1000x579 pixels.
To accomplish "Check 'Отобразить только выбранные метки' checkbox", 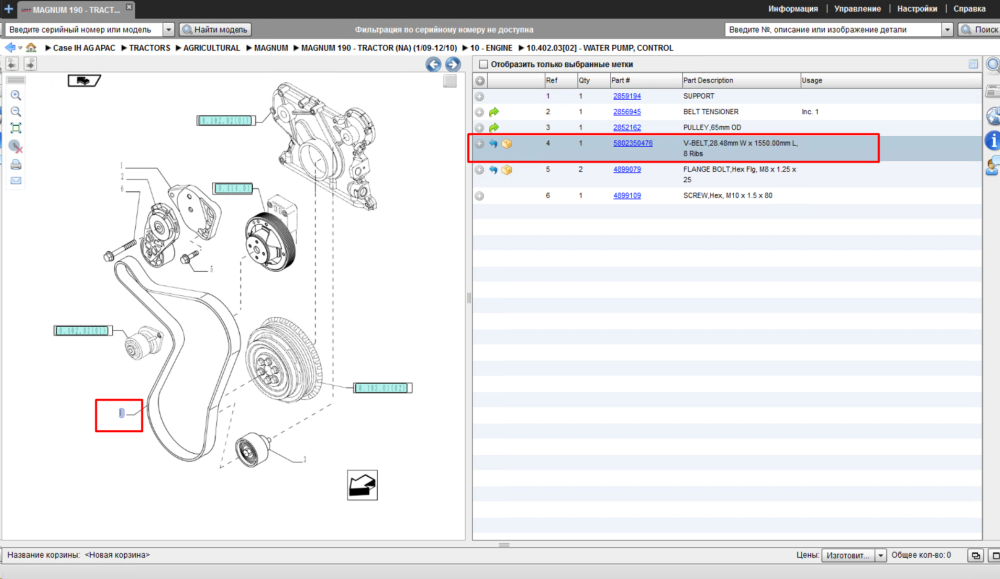I will [x=483, y=64].
